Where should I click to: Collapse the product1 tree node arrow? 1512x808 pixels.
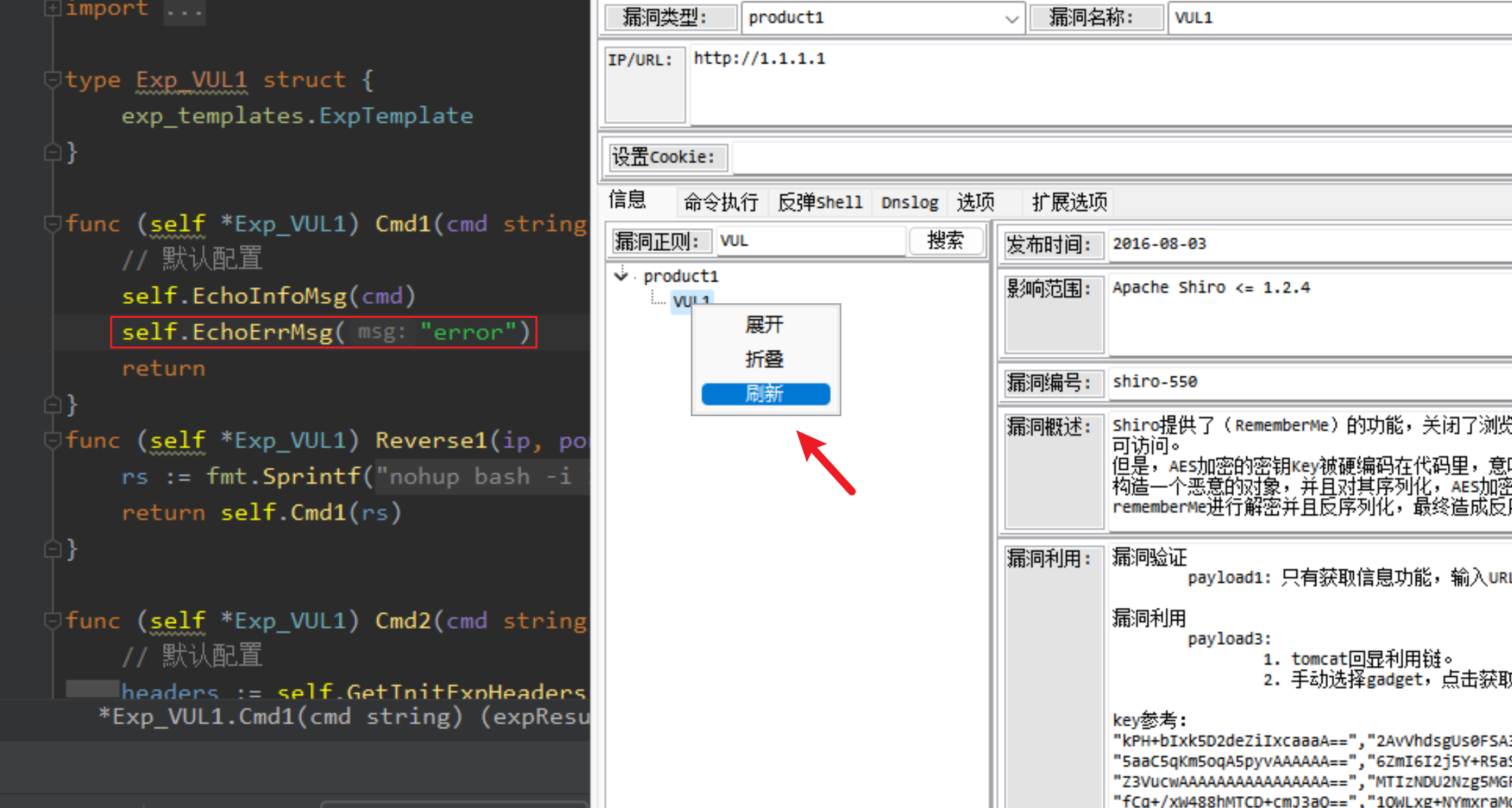click(621, 275)
